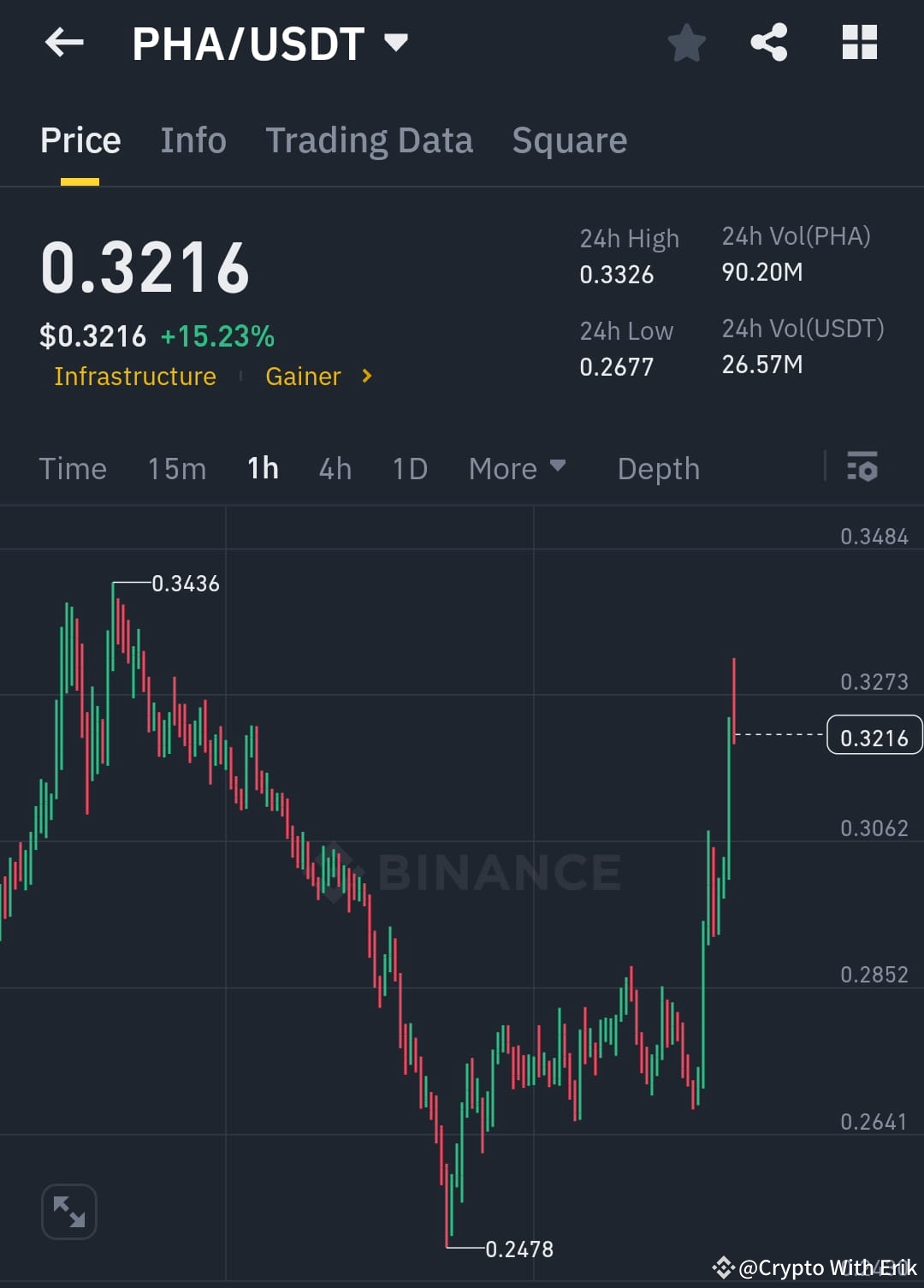Open share options via share icon
The width and height of the screenshot is (924, 1288).
tap(769, 43)
